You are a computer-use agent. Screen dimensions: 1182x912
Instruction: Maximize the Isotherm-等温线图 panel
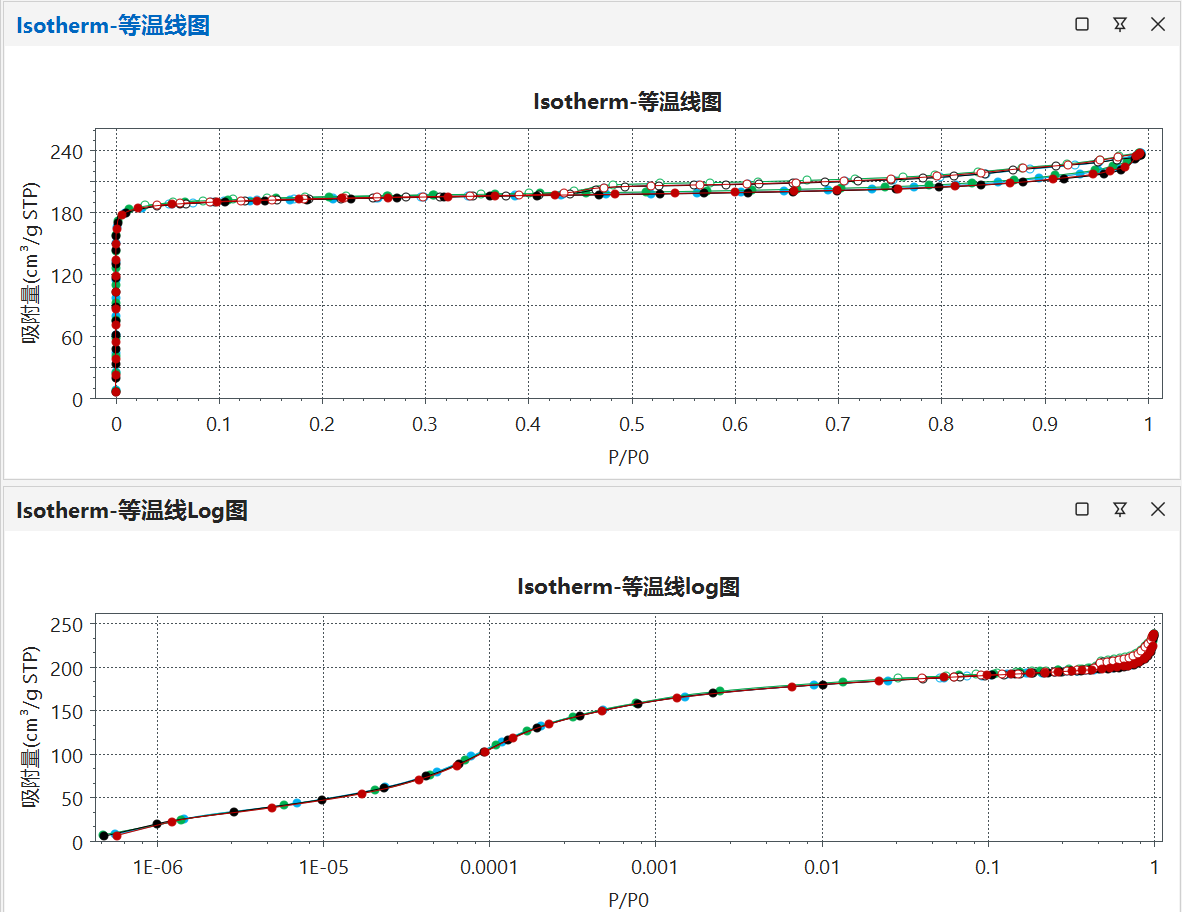click(x=1082, y=24)
